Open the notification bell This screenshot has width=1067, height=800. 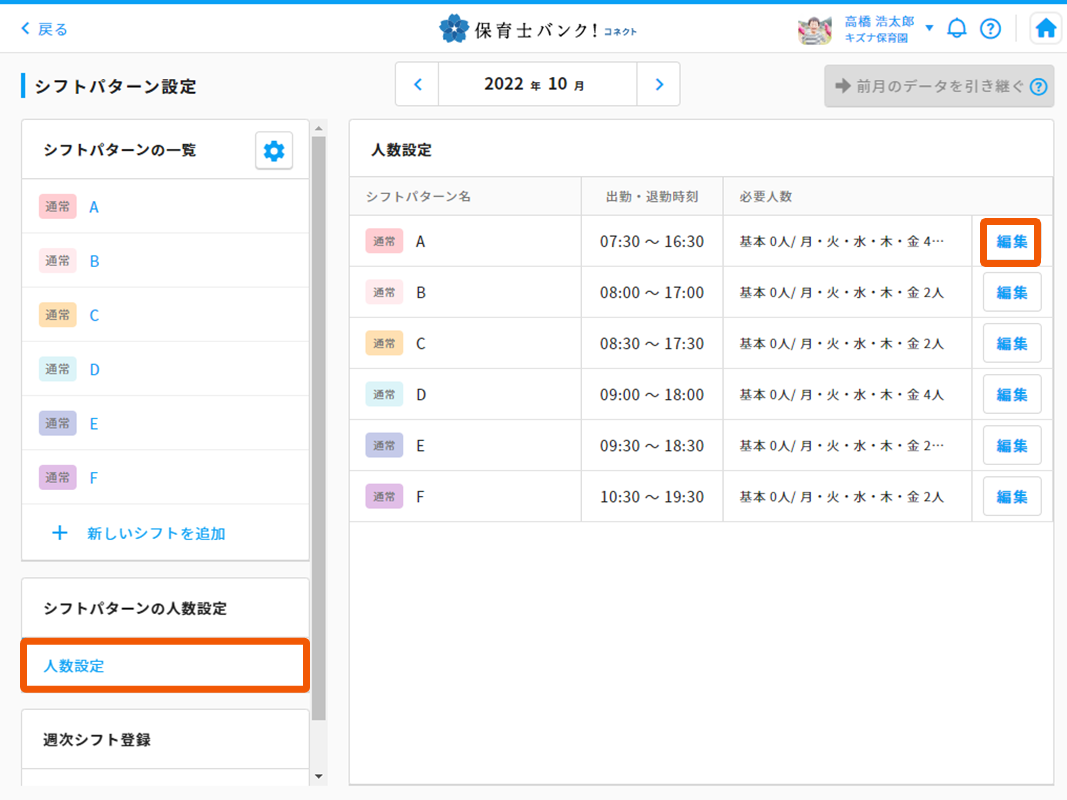[x=957, y=28]
